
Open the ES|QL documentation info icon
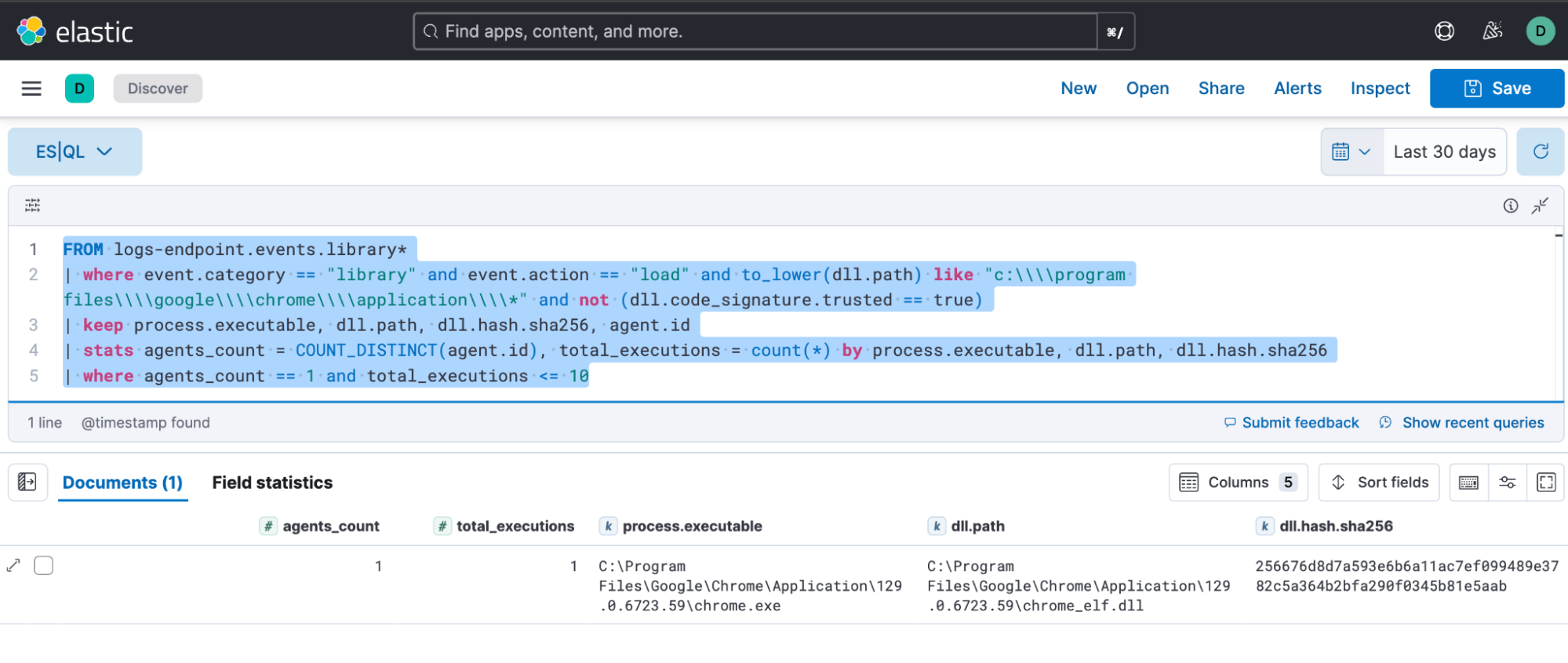click(x=1510, y=206)
